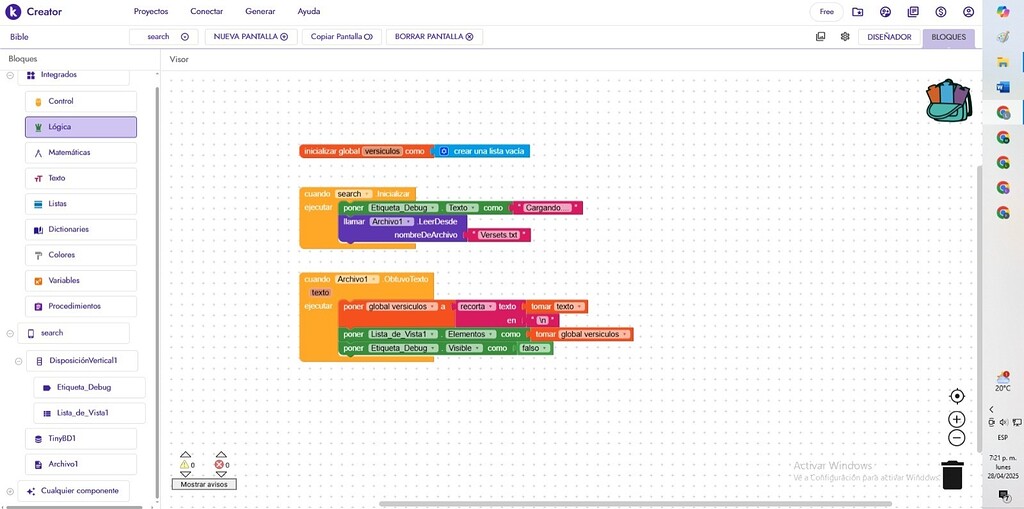The height and width of the screenshot is (509, 1024).
Task: Zoom in with the plus button
Action: (x=957, y=419)
